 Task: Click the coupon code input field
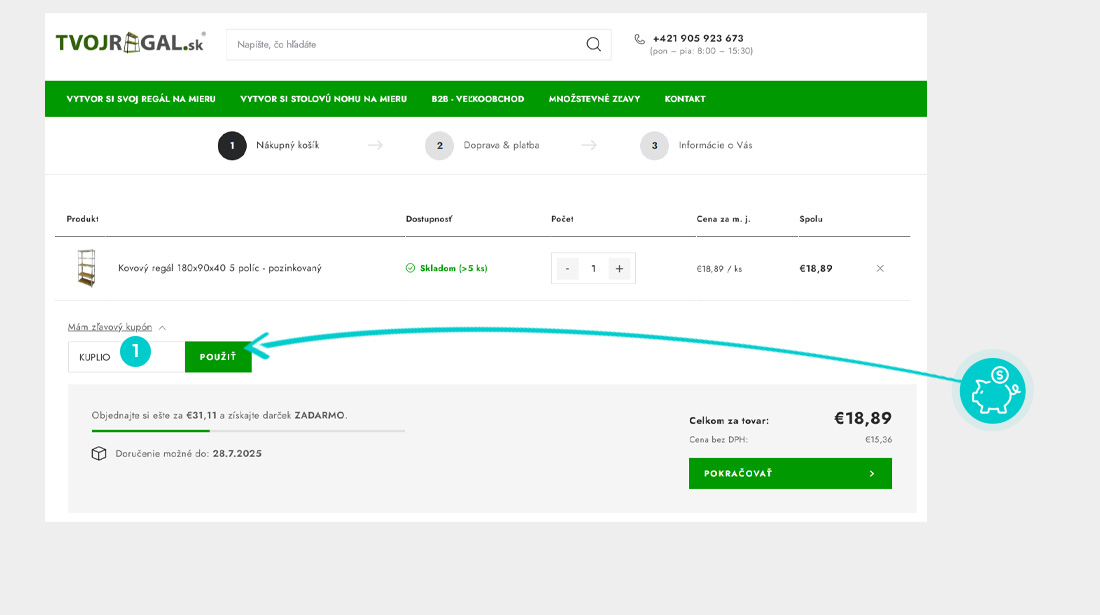100,357
